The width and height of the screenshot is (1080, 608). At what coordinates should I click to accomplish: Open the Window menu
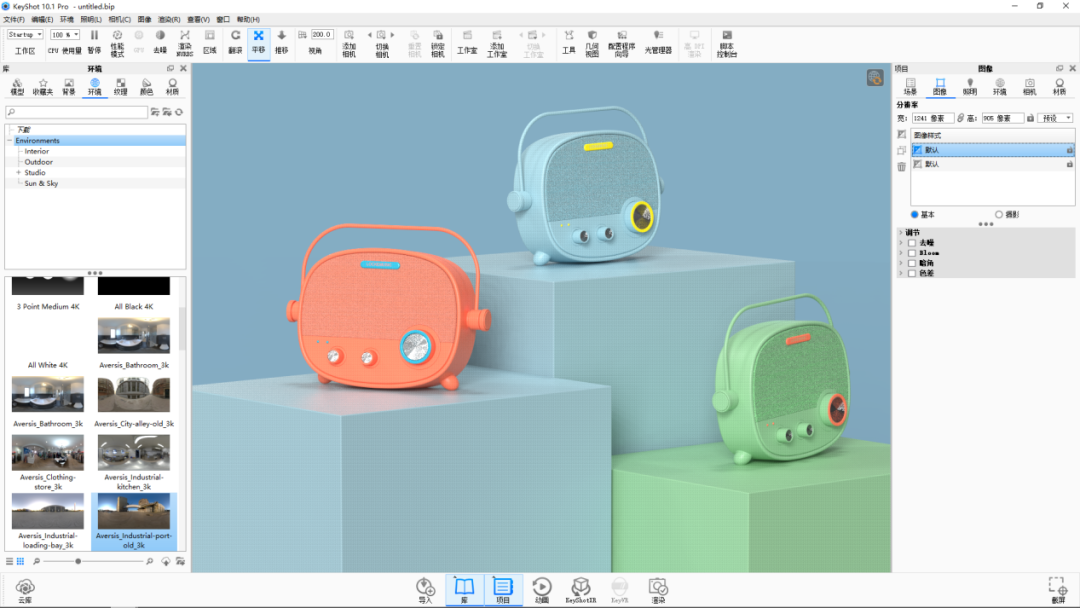(223, 19)
